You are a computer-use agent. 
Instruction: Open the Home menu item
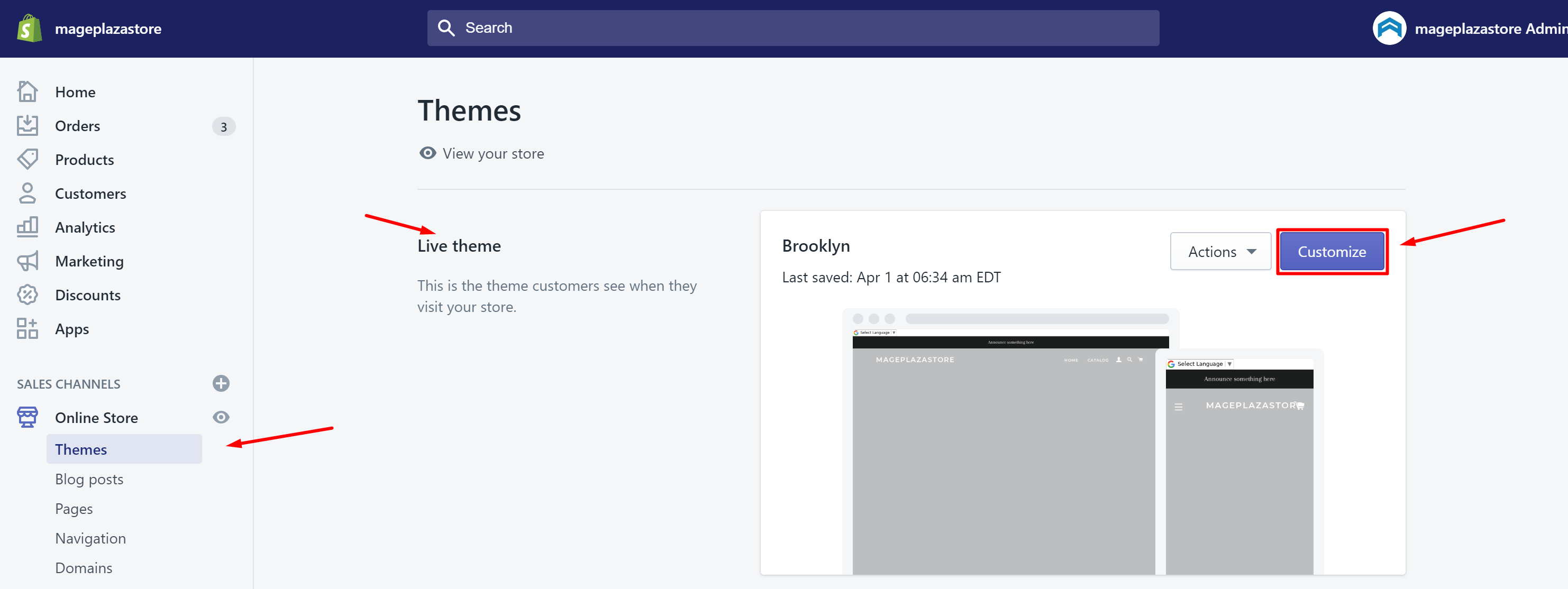pos(76,92)
